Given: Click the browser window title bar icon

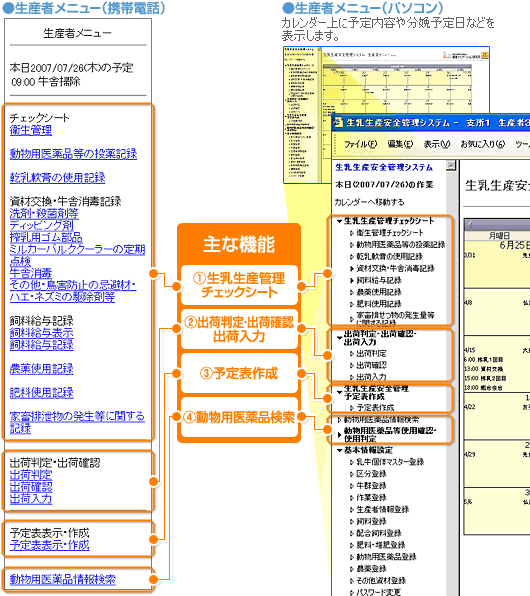Looking at the screenshot, I should coord(338,122).
